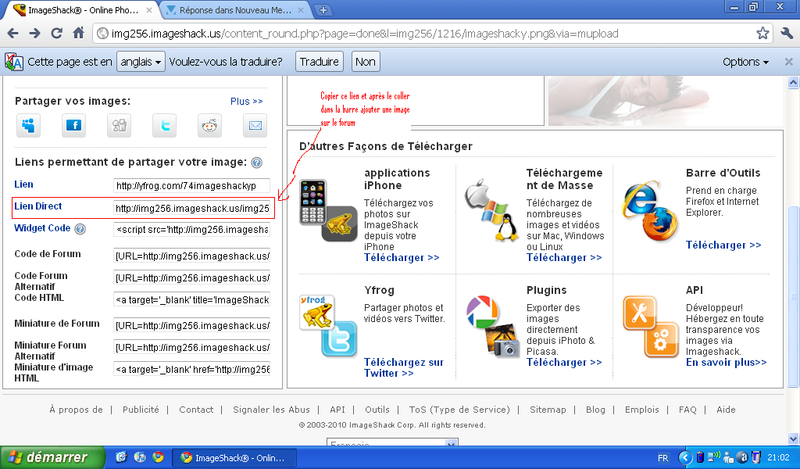Image resolution: width=800 pixels, height=469 pixels.
Task: Click En savoir plus link under API
Action: [726, 362]
